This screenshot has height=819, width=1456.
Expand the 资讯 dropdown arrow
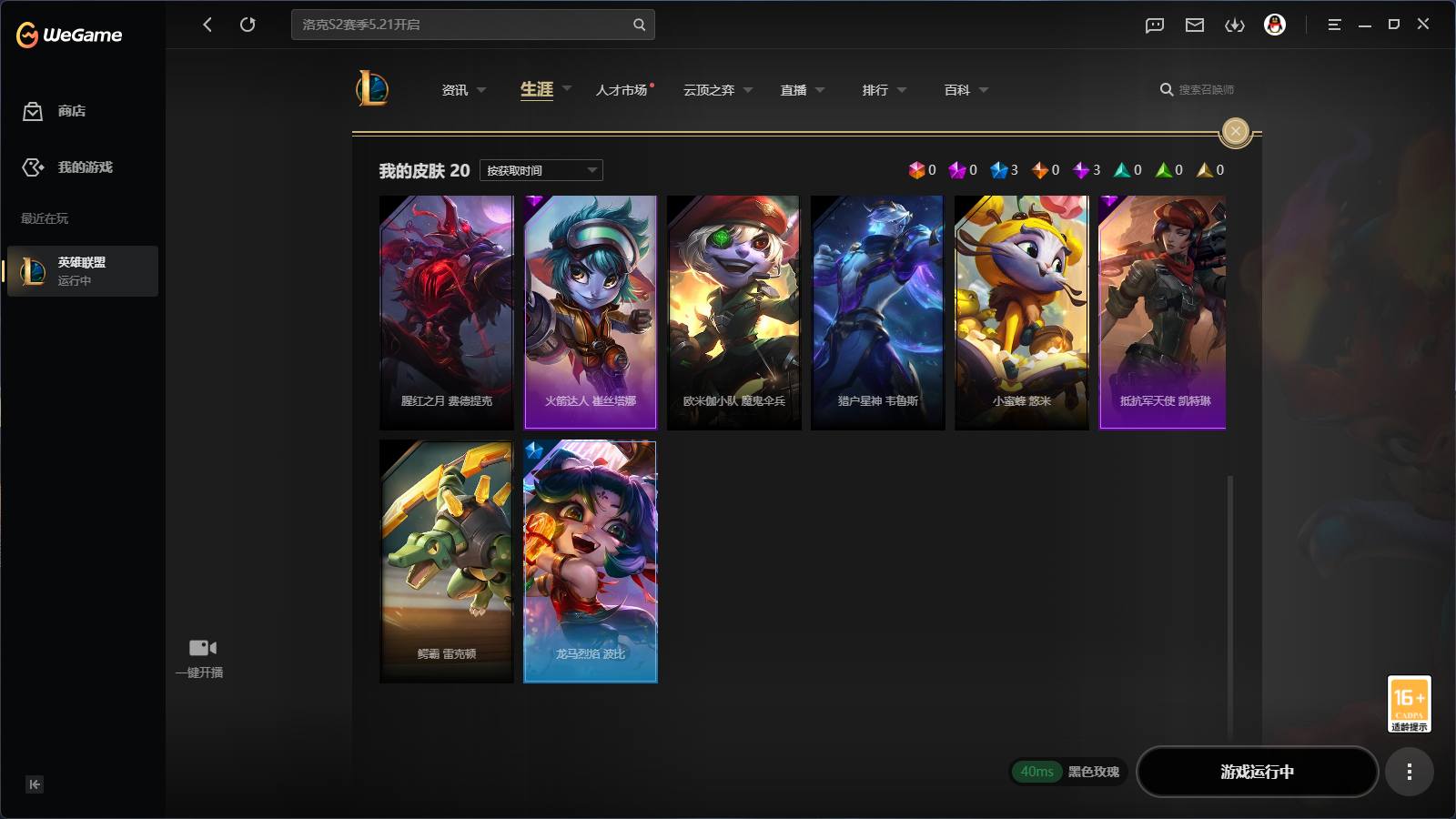[x=481, y=90]
